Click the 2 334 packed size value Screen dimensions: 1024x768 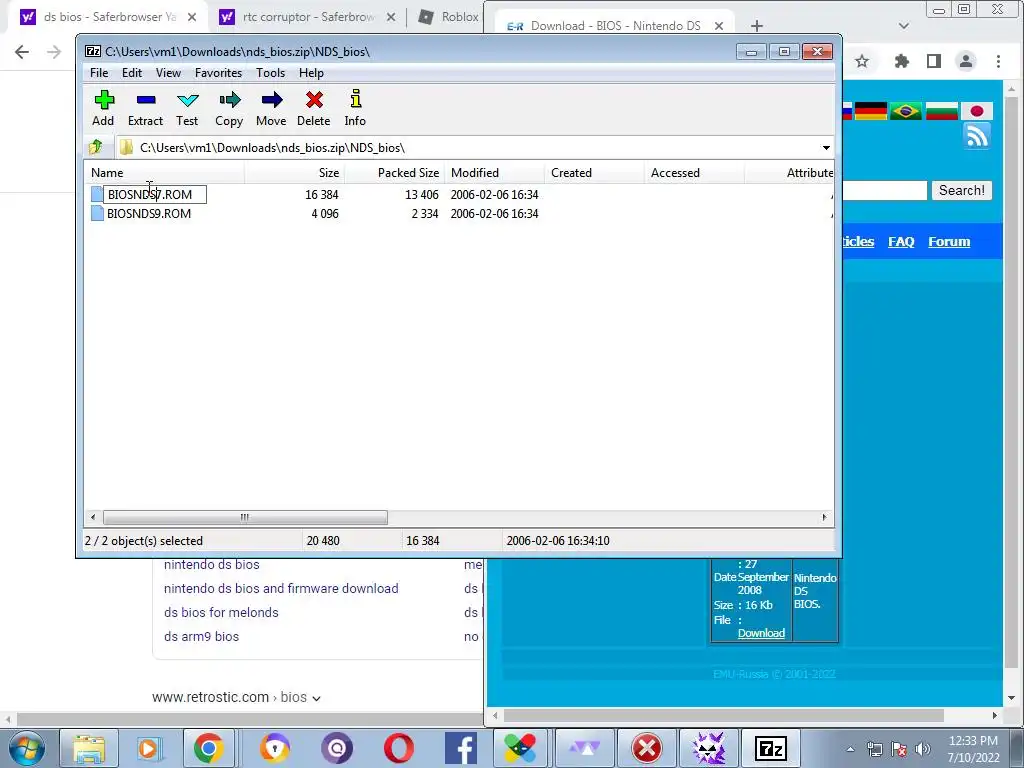point(424,214)
